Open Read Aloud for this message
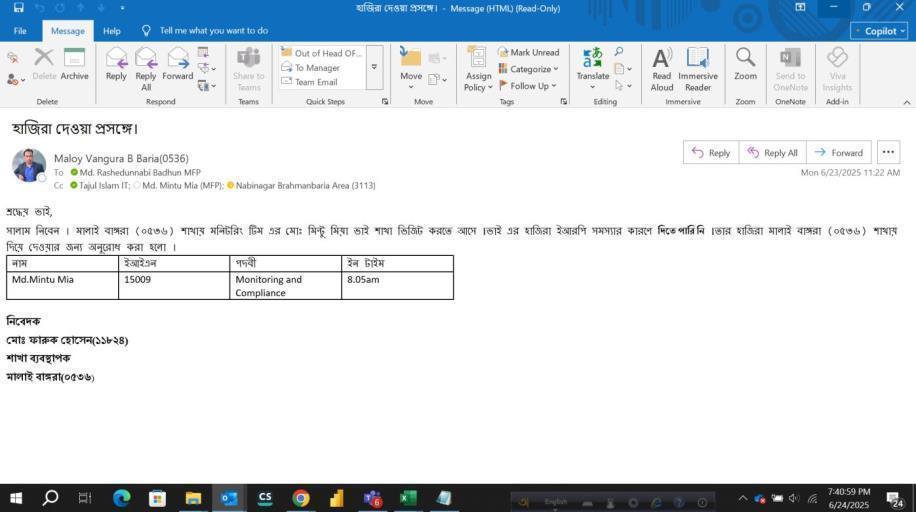This screenshot has width=916, height=512. [x=662, y=66]
